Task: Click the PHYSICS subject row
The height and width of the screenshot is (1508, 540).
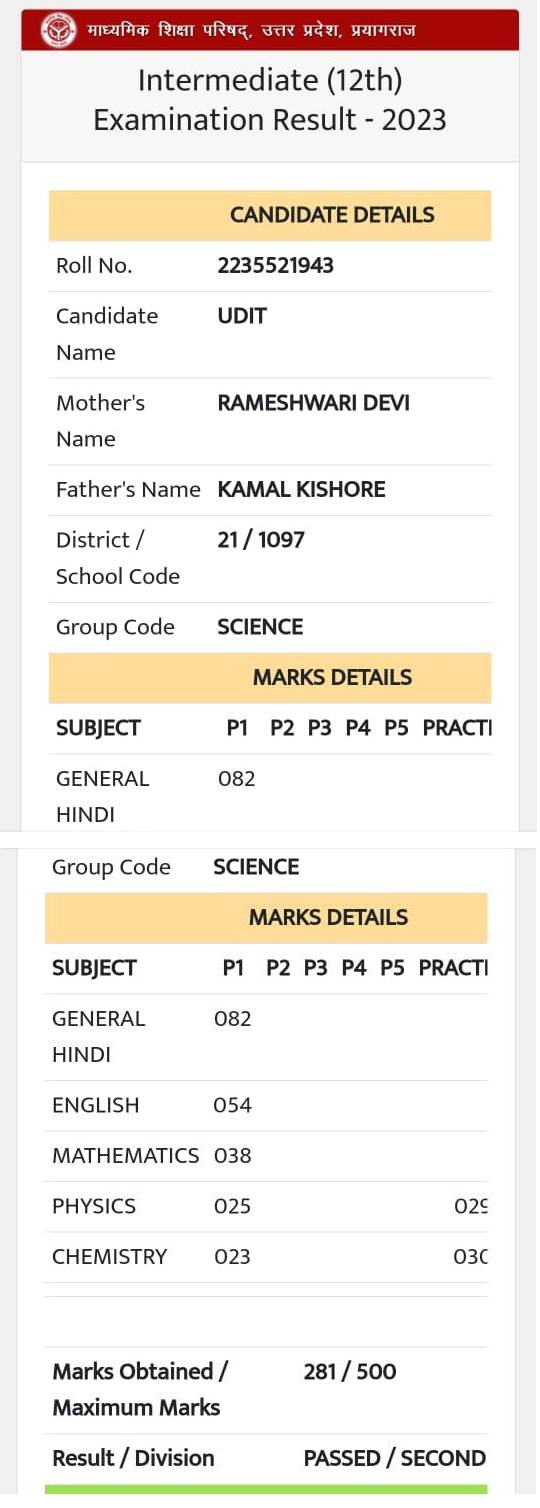Action: 266,1206
